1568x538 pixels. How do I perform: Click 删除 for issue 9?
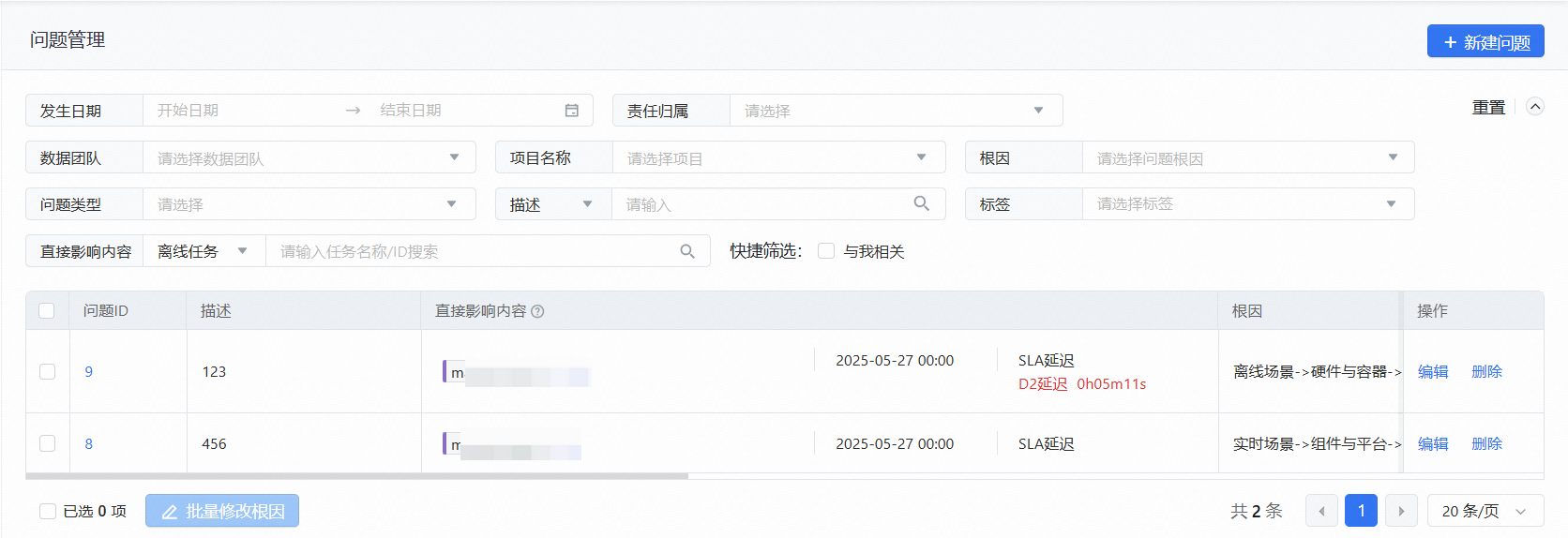click(x=1486, y=371)
